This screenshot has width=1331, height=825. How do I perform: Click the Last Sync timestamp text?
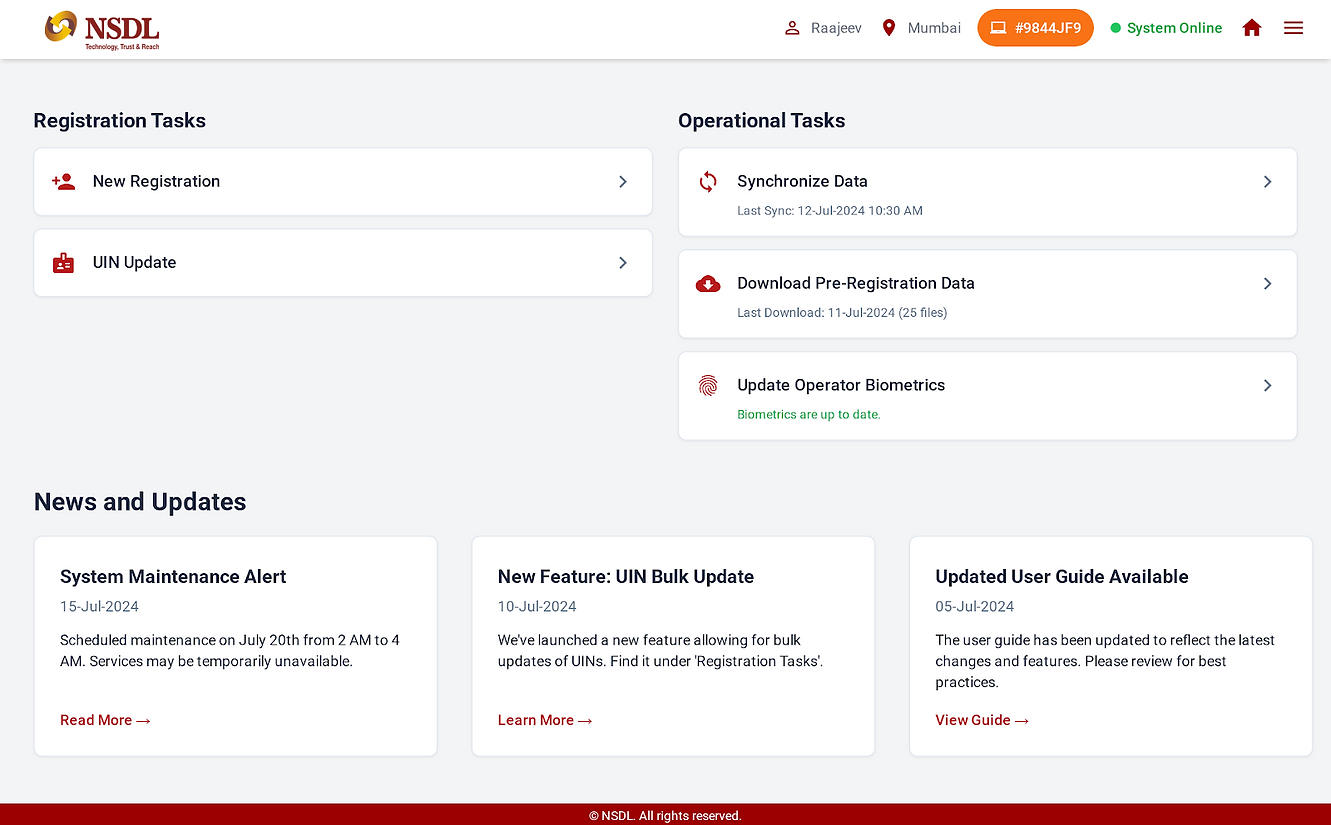coord(830,211)
